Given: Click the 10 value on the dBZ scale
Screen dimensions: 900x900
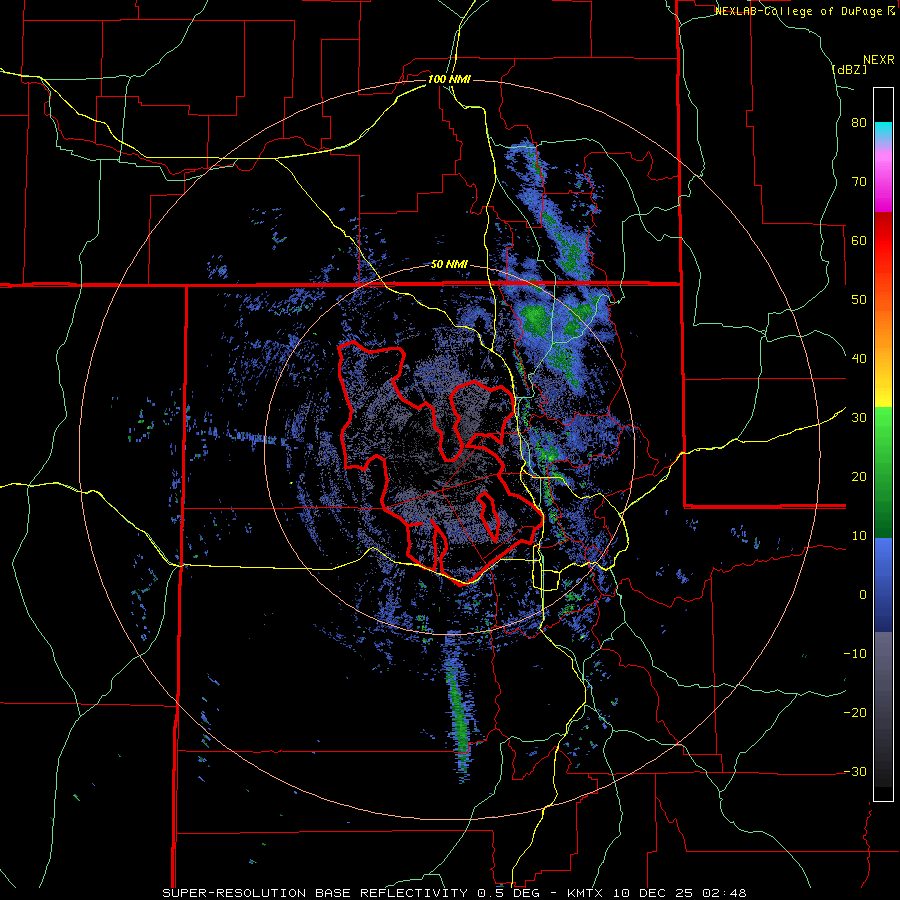Looking at the screenshot, I should (x=859, y=536).
